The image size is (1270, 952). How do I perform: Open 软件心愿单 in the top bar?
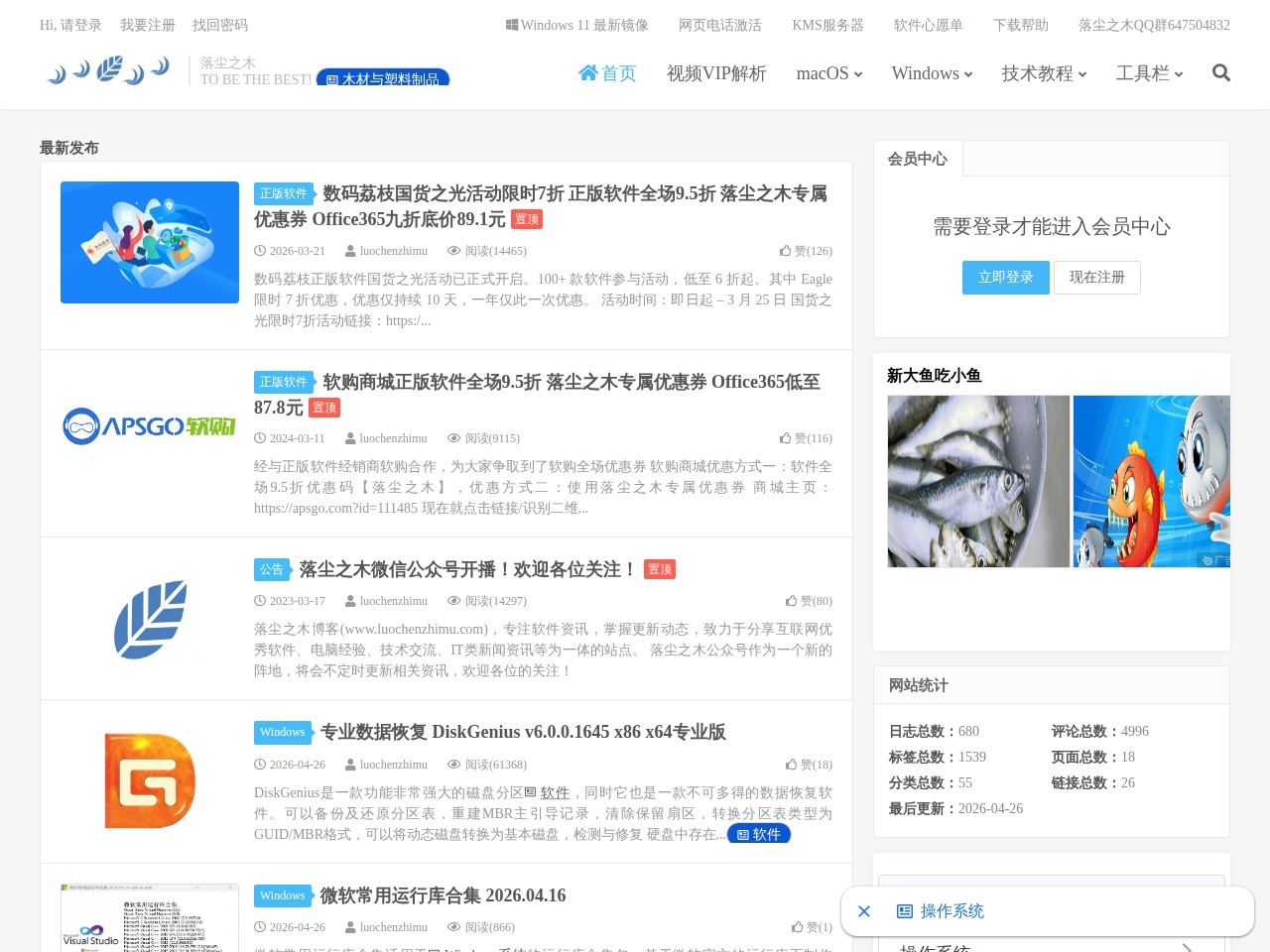click(x=929, y=25)
